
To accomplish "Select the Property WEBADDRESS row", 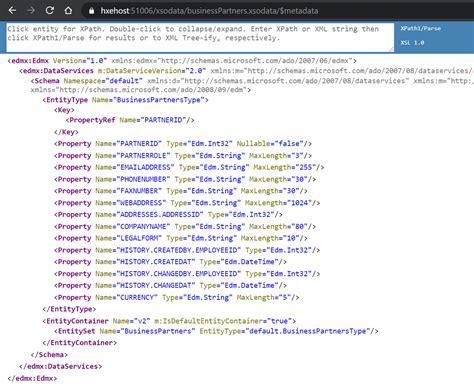I will coord(187,203).
